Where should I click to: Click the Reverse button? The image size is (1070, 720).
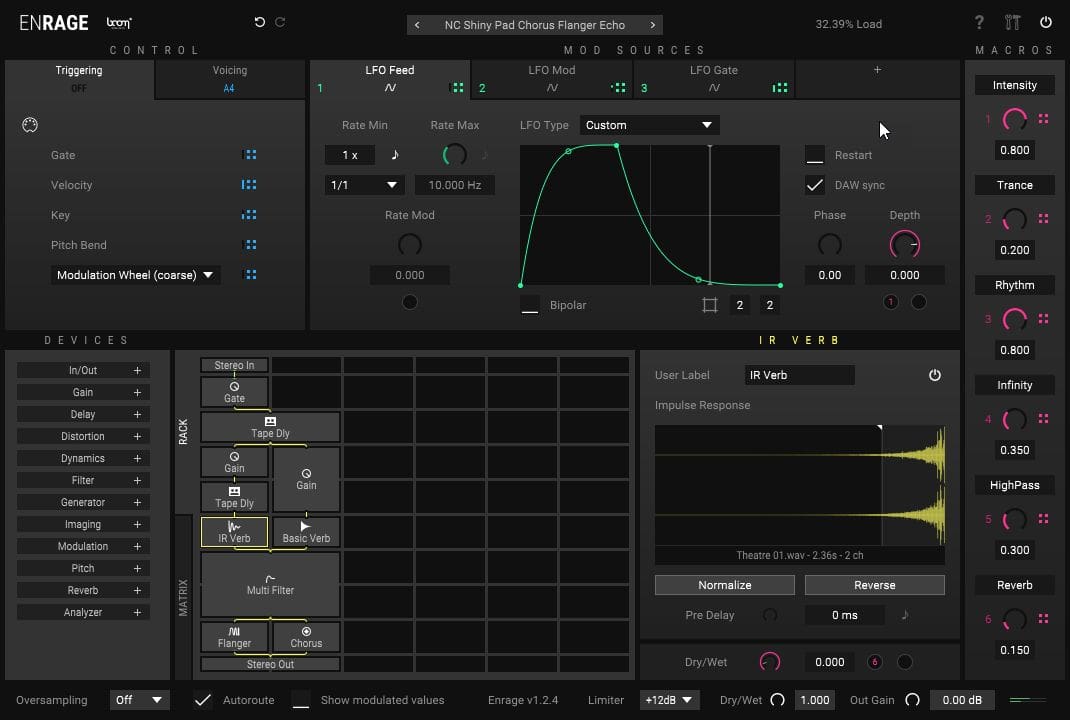click(875, 585)
